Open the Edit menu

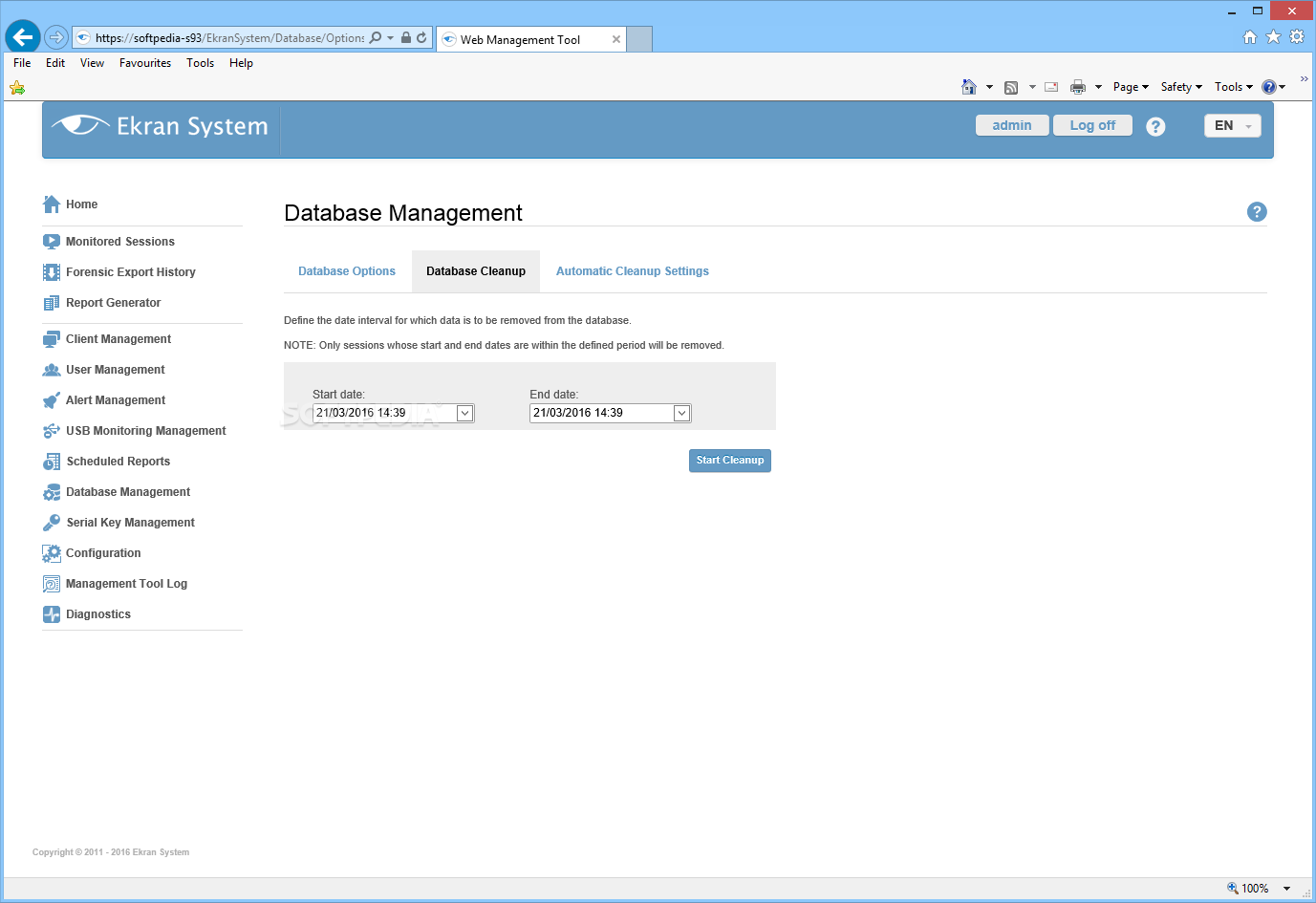click(55, 63)
